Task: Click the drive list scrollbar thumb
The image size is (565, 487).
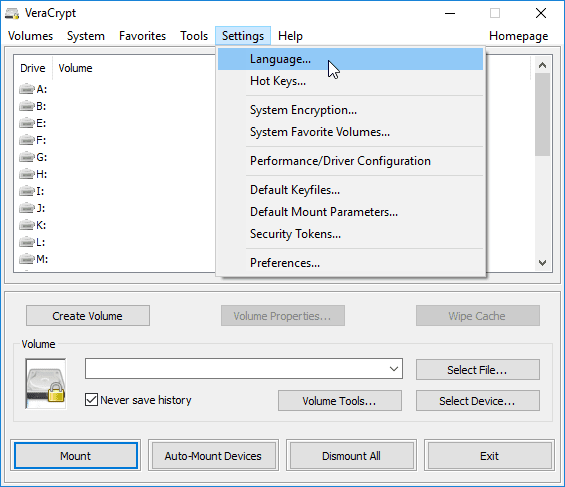Action: 542,115
